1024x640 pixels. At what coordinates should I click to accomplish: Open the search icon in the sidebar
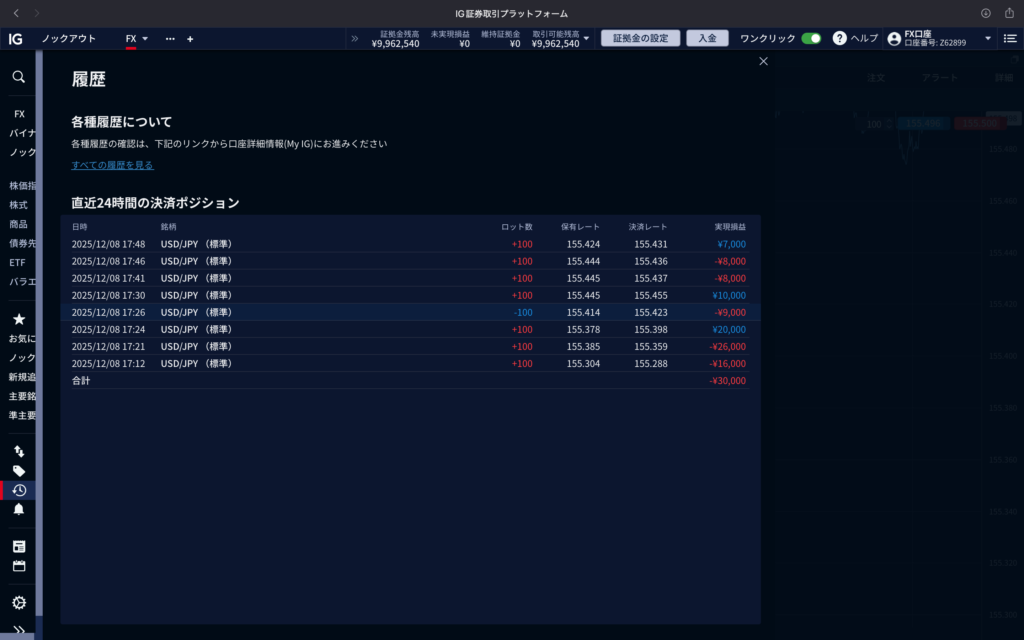click(x=18, y=76)
